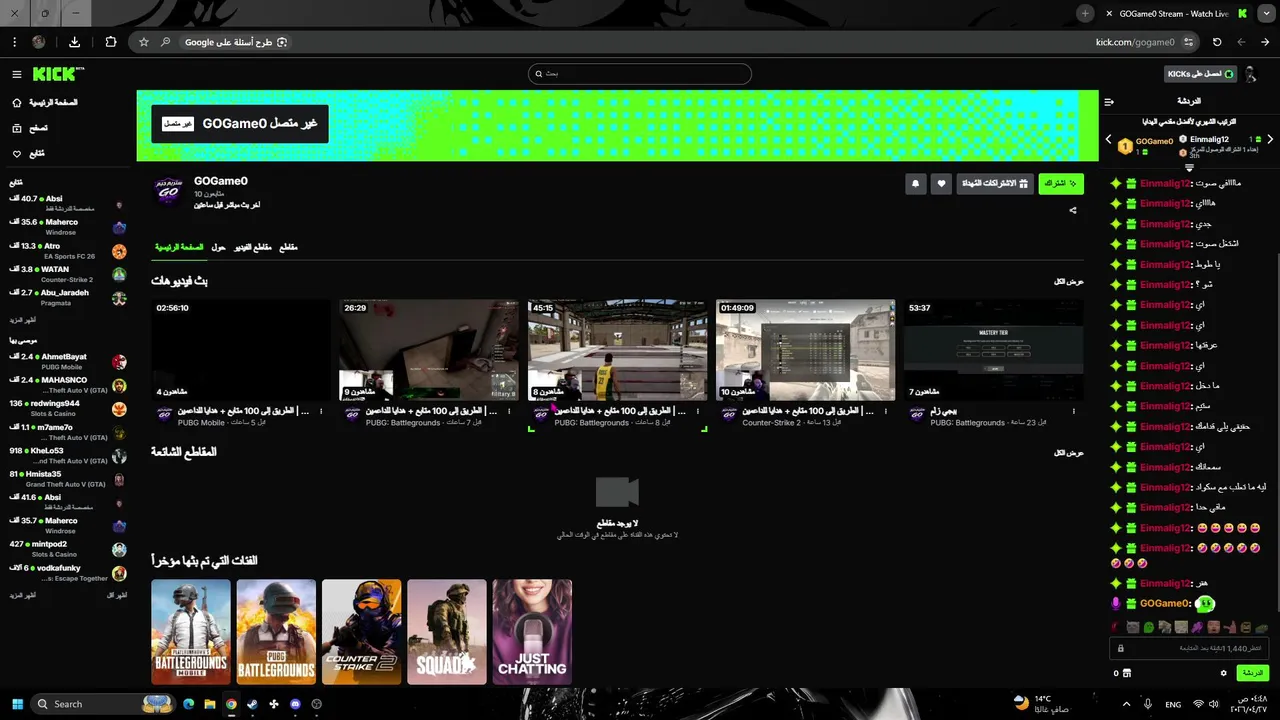The width and height of the screenshot is (1280, 720).
Task: Click the chat settings gear icon
Action: 1223,673
